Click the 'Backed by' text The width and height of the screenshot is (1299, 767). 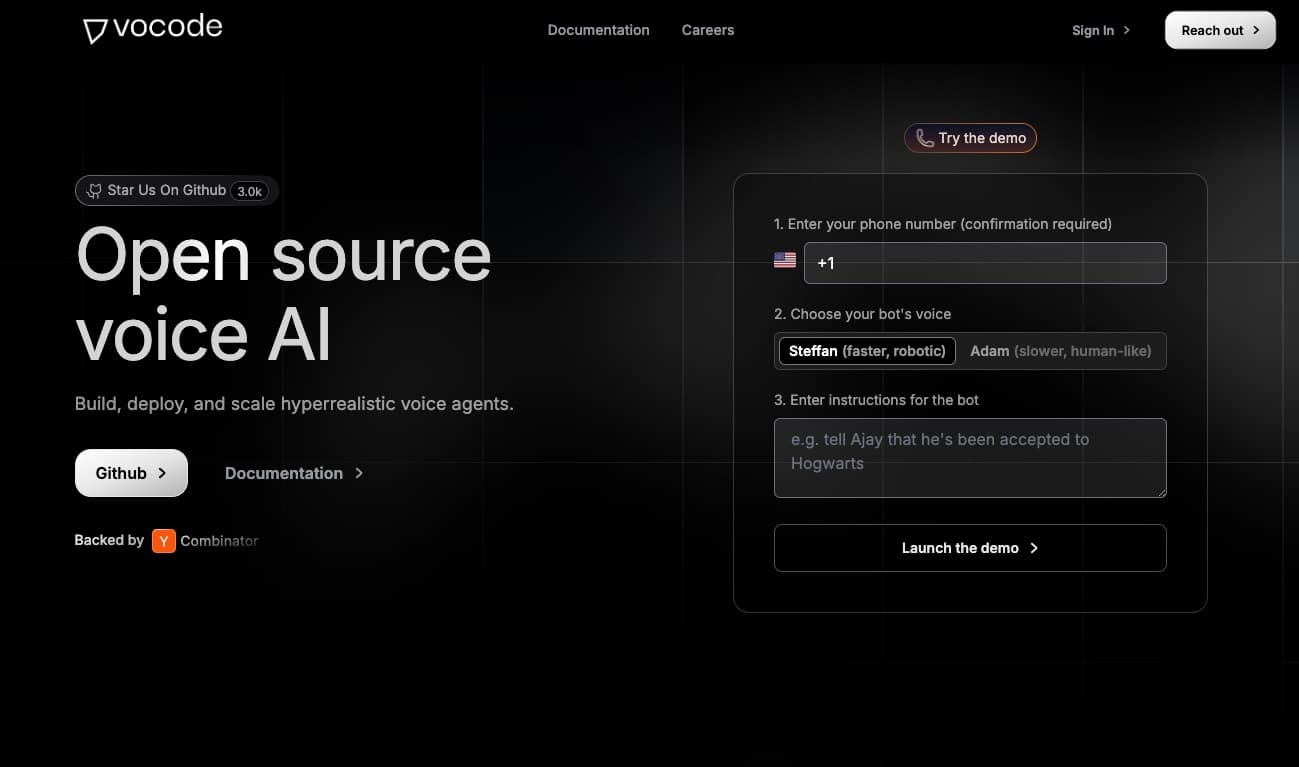[x=109, y=540]
